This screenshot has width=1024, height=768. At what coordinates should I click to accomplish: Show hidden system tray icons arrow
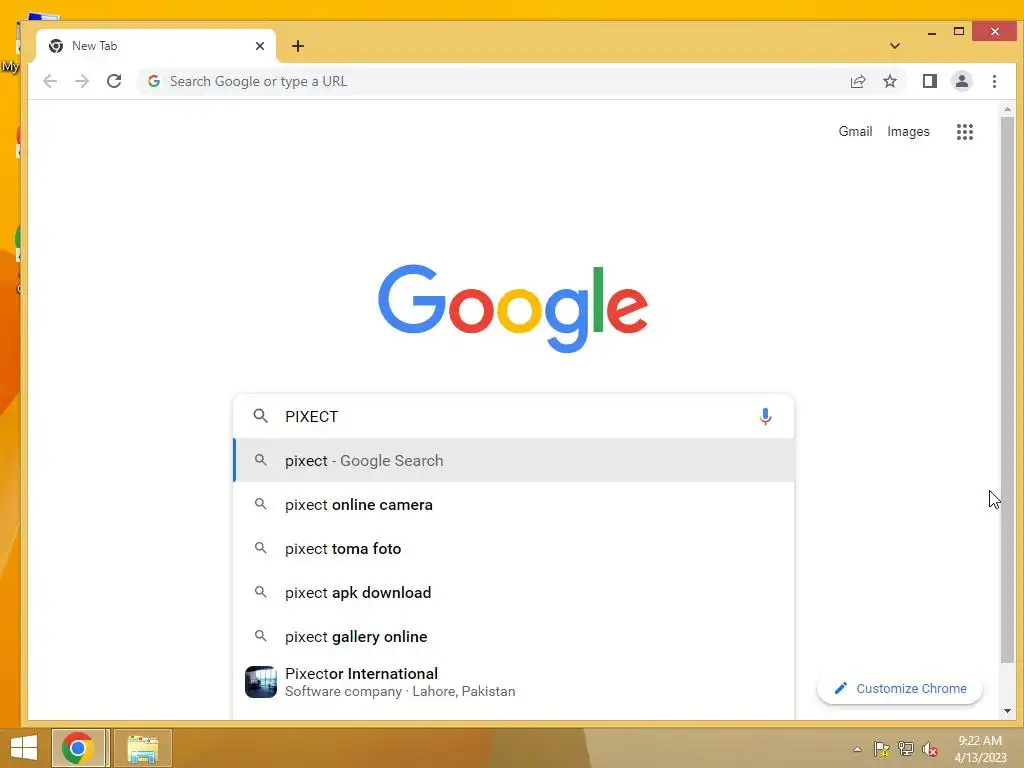coord(857,749)
